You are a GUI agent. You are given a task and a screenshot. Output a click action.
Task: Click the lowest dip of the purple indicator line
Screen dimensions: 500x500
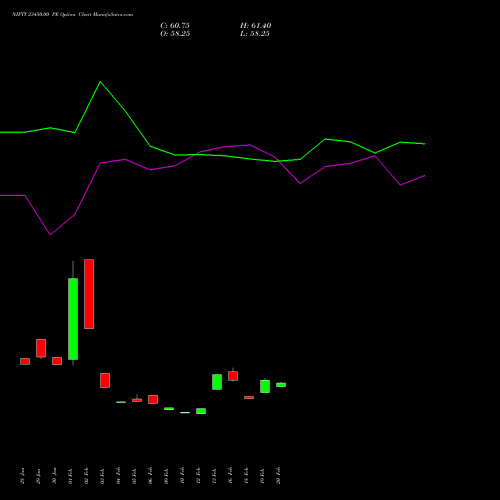click(x=50, y=235)
